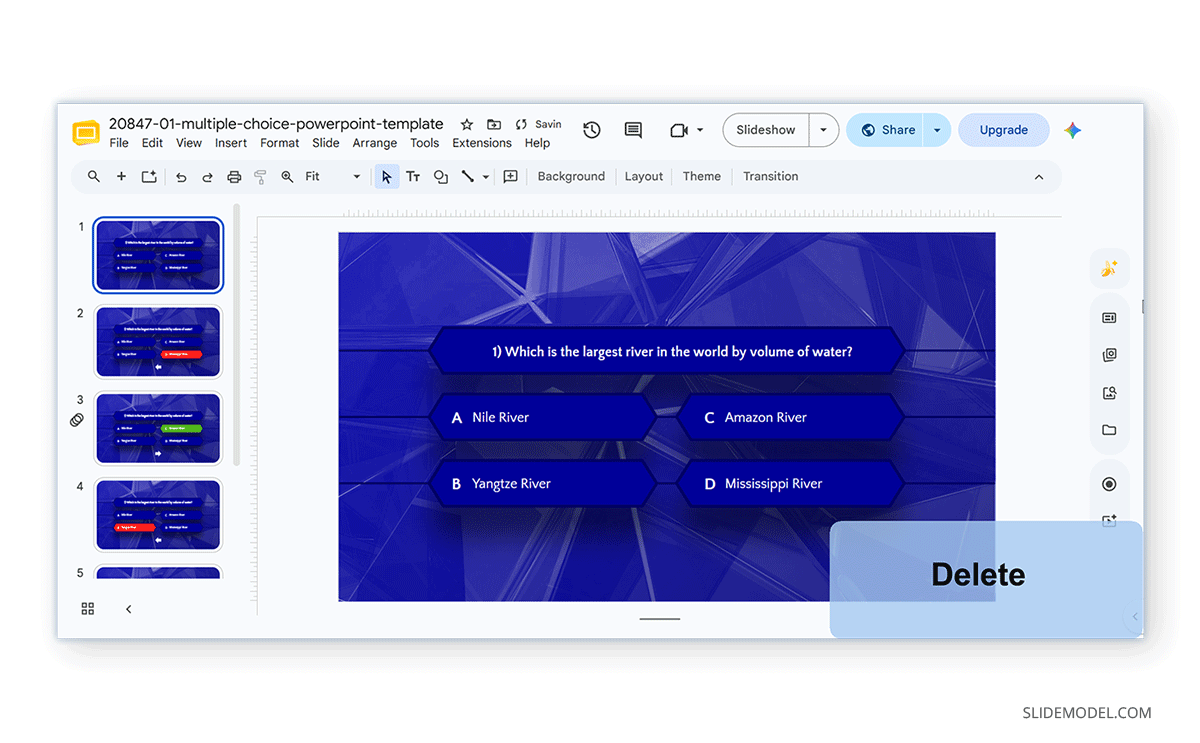Star the presentation document
The width and height of the screenshot is (1200, 743).
[x=466, y=125]
